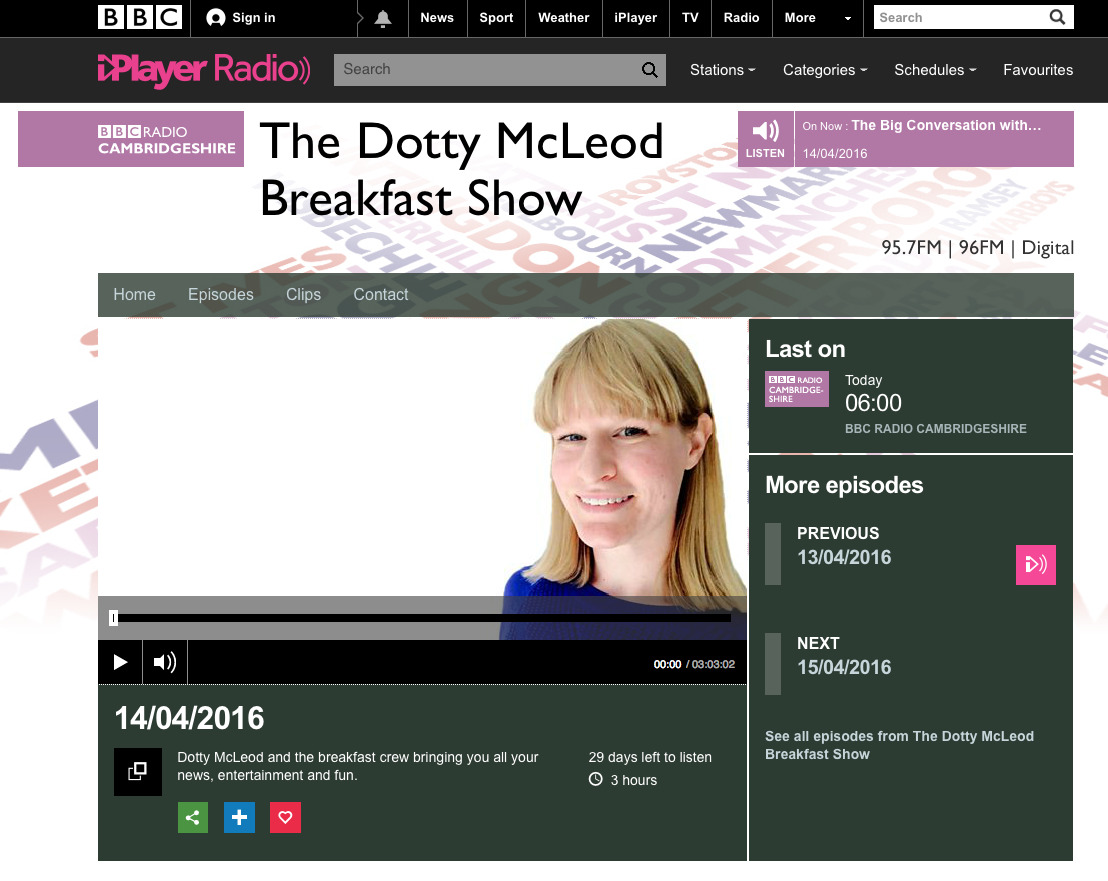Image resolution: width=1108 pixels, height=881 pixels.
Task: Click the green share icon
Action: [x=192, y=817]
